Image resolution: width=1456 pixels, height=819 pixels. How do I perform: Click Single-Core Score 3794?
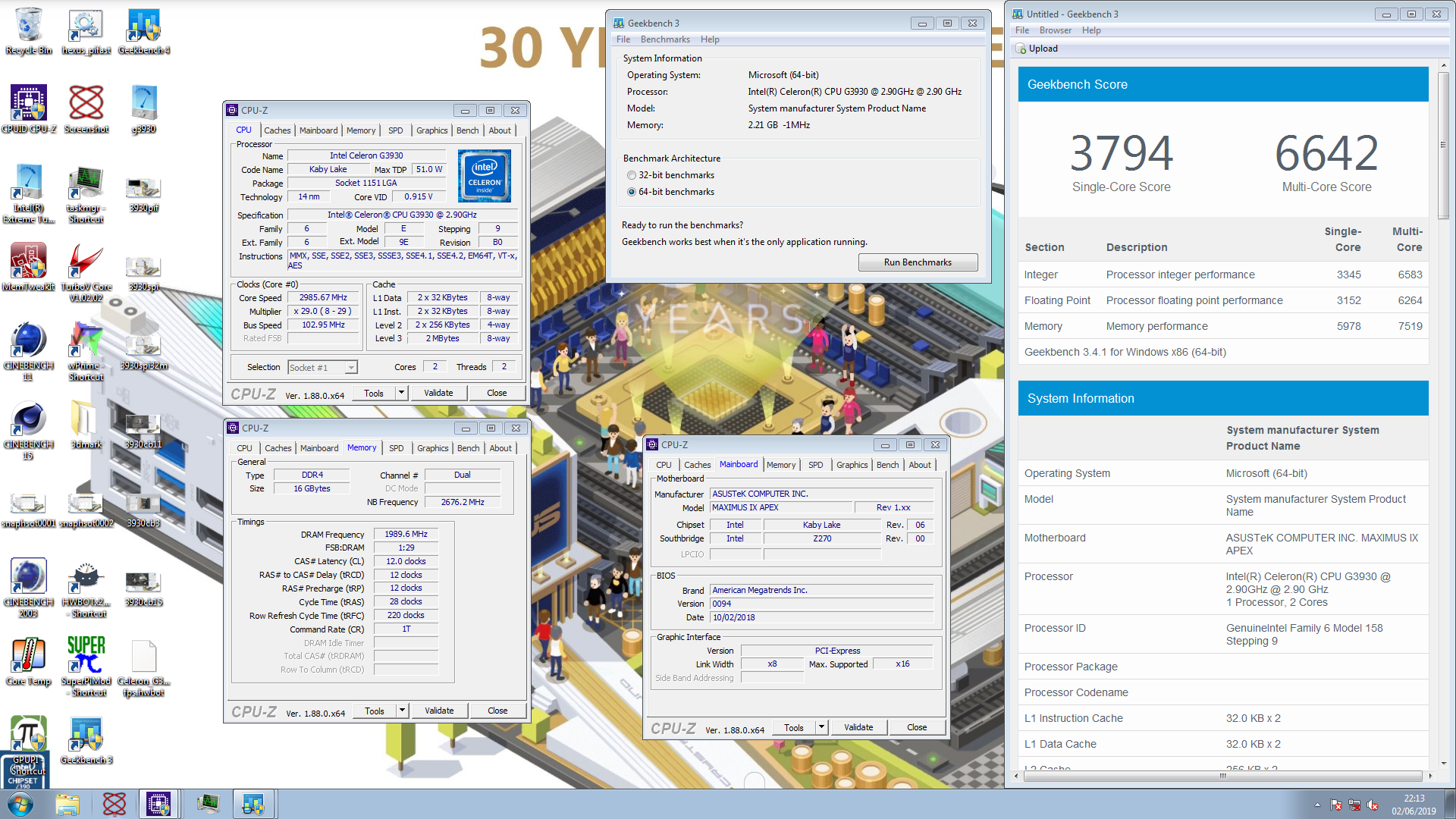[x=1121, y=153]
